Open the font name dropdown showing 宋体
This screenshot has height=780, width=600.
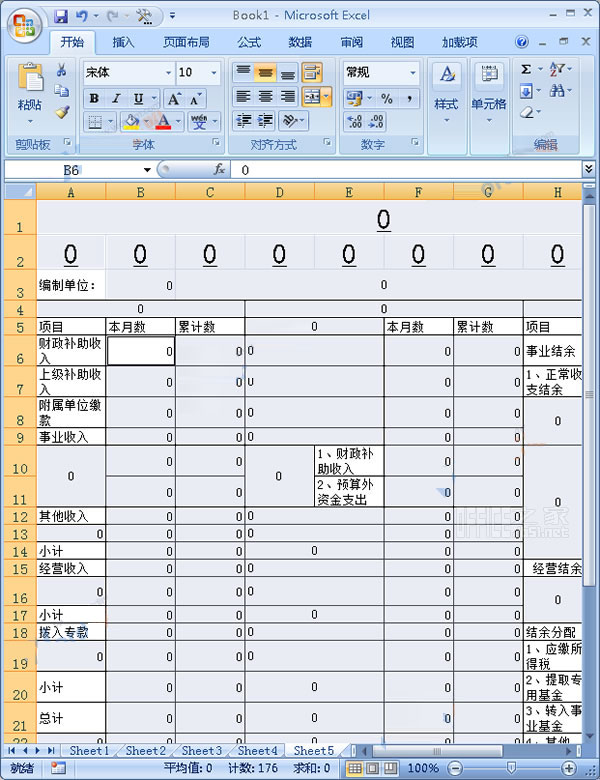[127, 73]
